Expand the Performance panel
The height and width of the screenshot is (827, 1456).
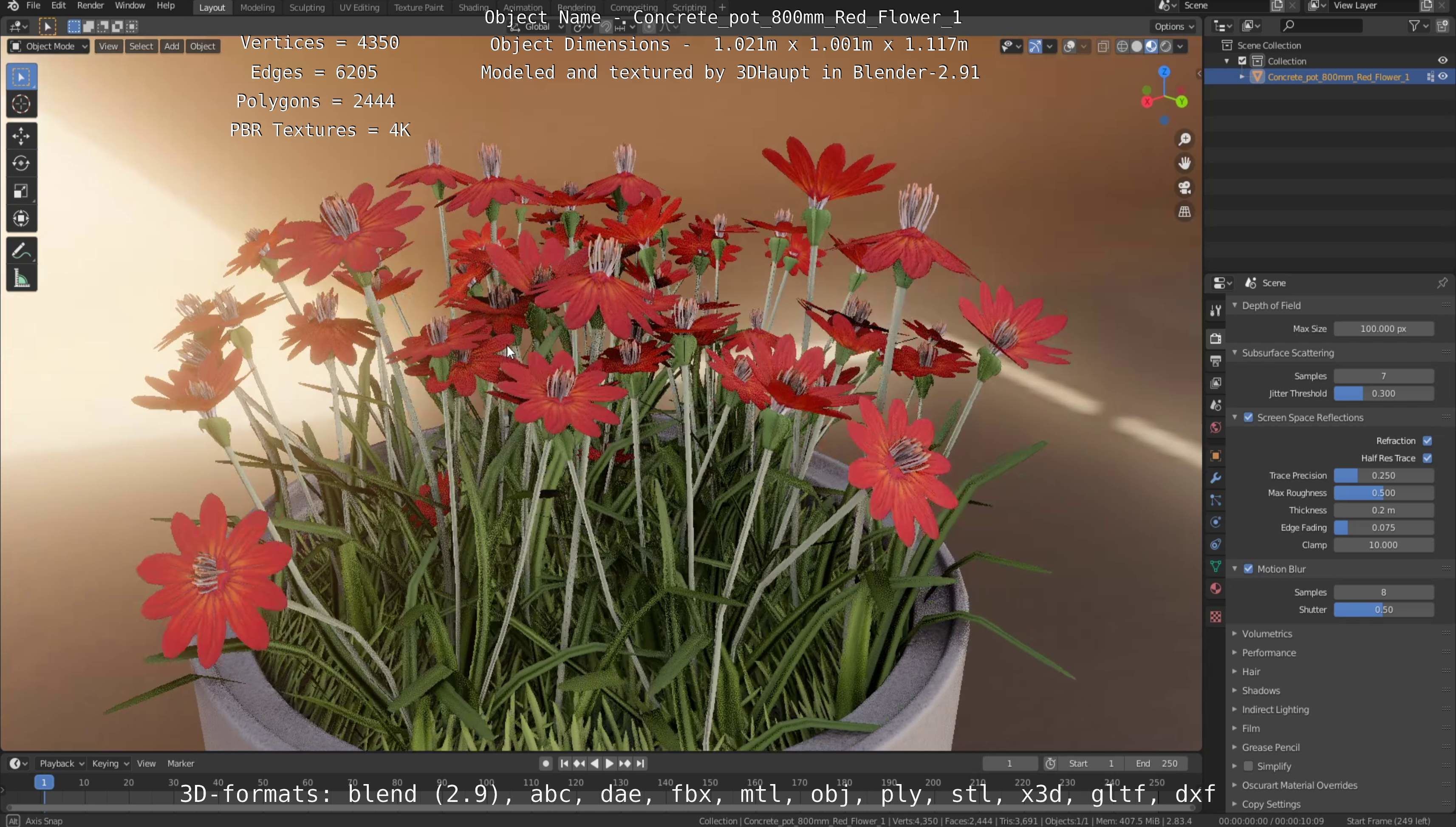pos(1269,653)
